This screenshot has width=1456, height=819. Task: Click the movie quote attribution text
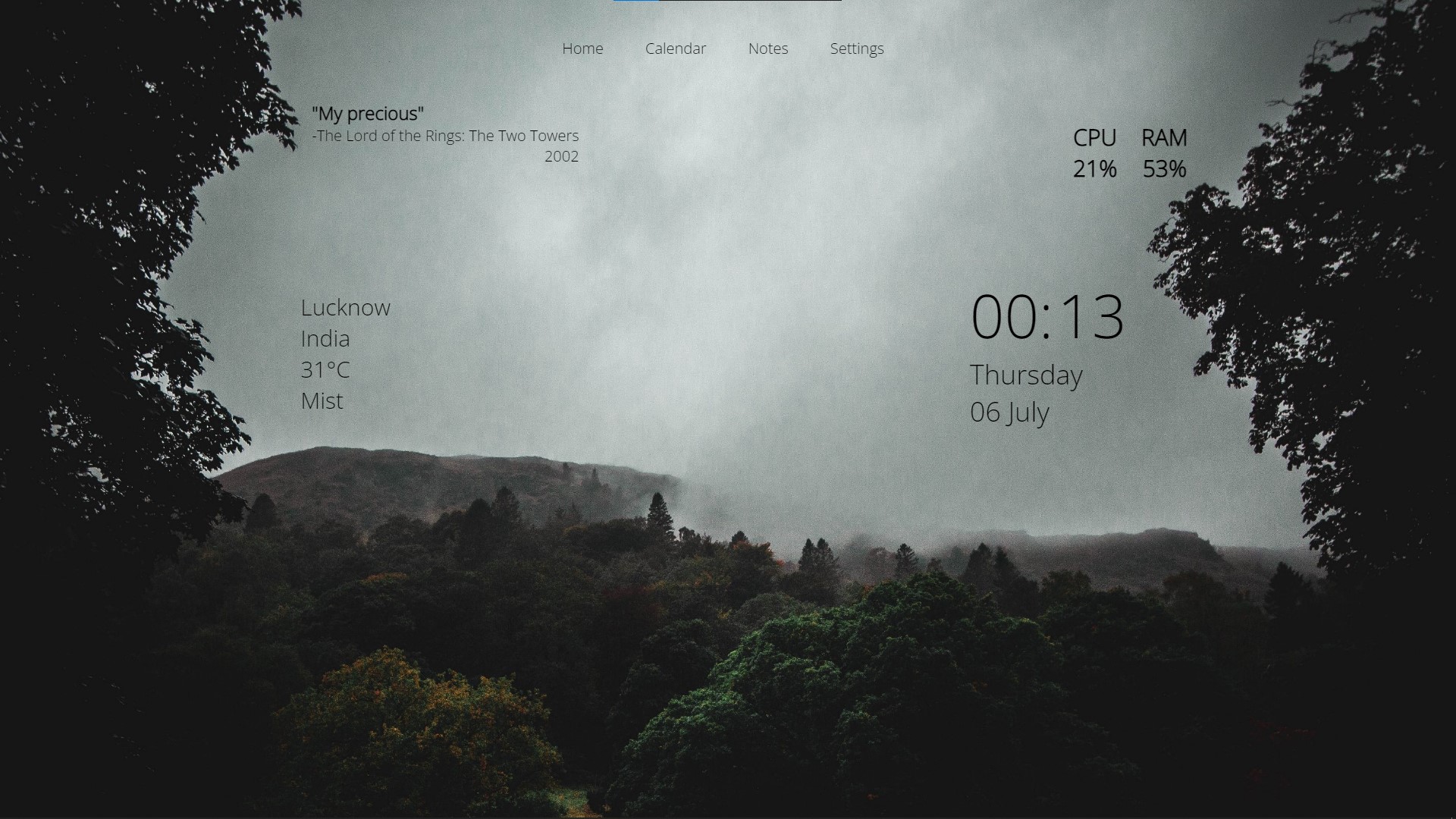444,135
